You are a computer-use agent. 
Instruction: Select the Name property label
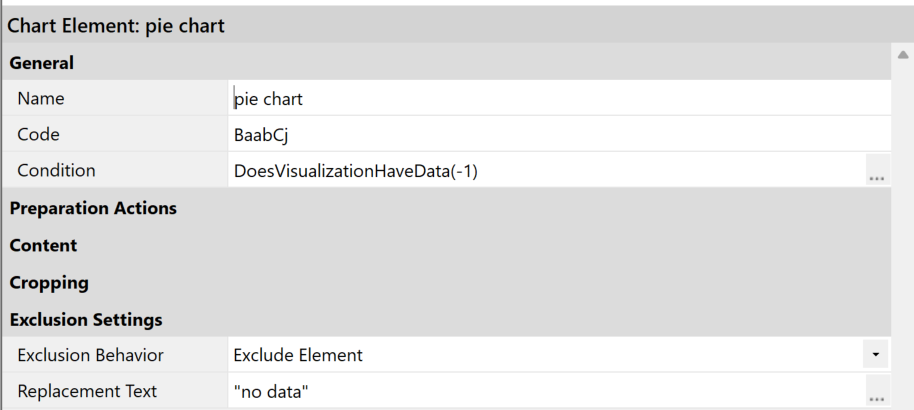[x=41, y=99]
